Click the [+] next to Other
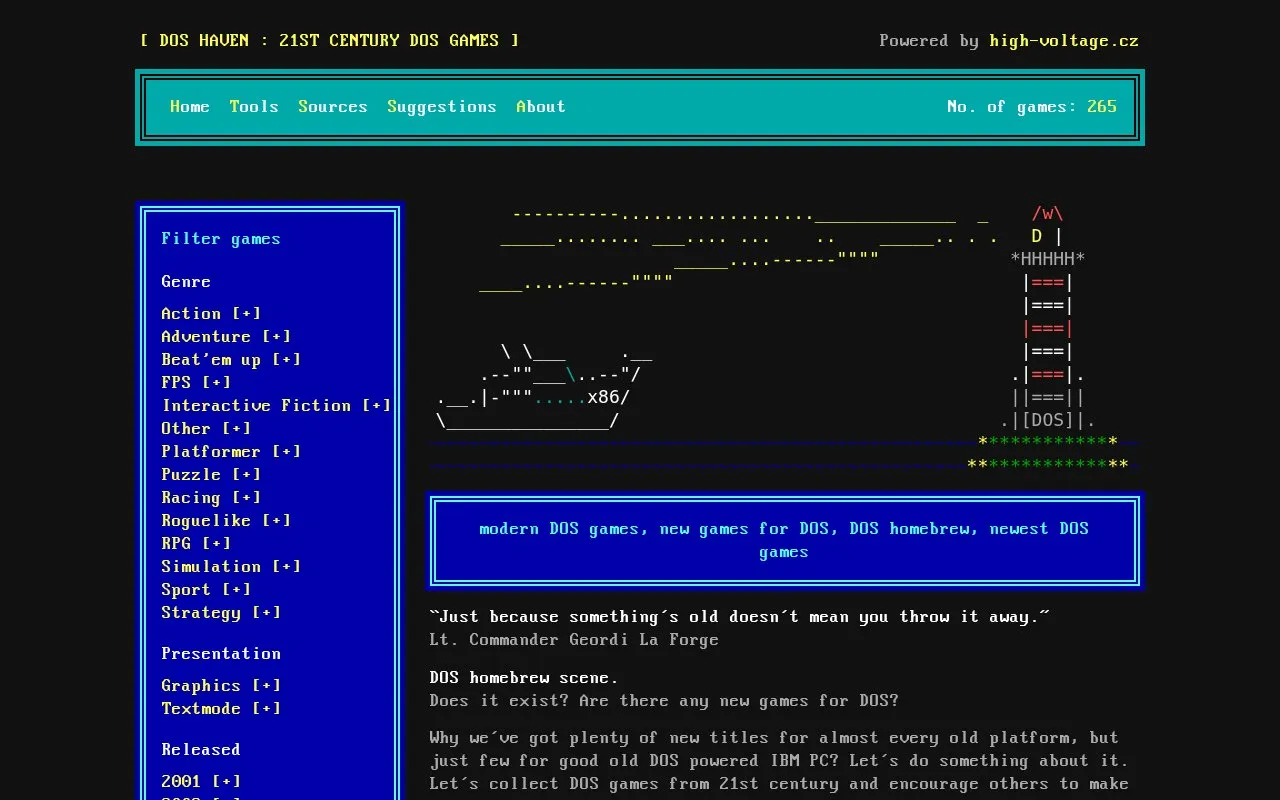Viewport: 1280px width, 800px height. 236,429
